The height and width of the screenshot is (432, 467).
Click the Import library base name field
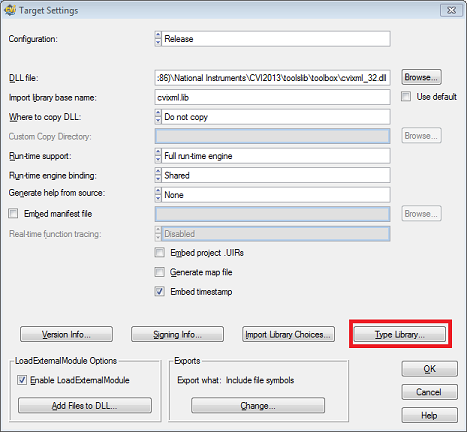(272, 97)
